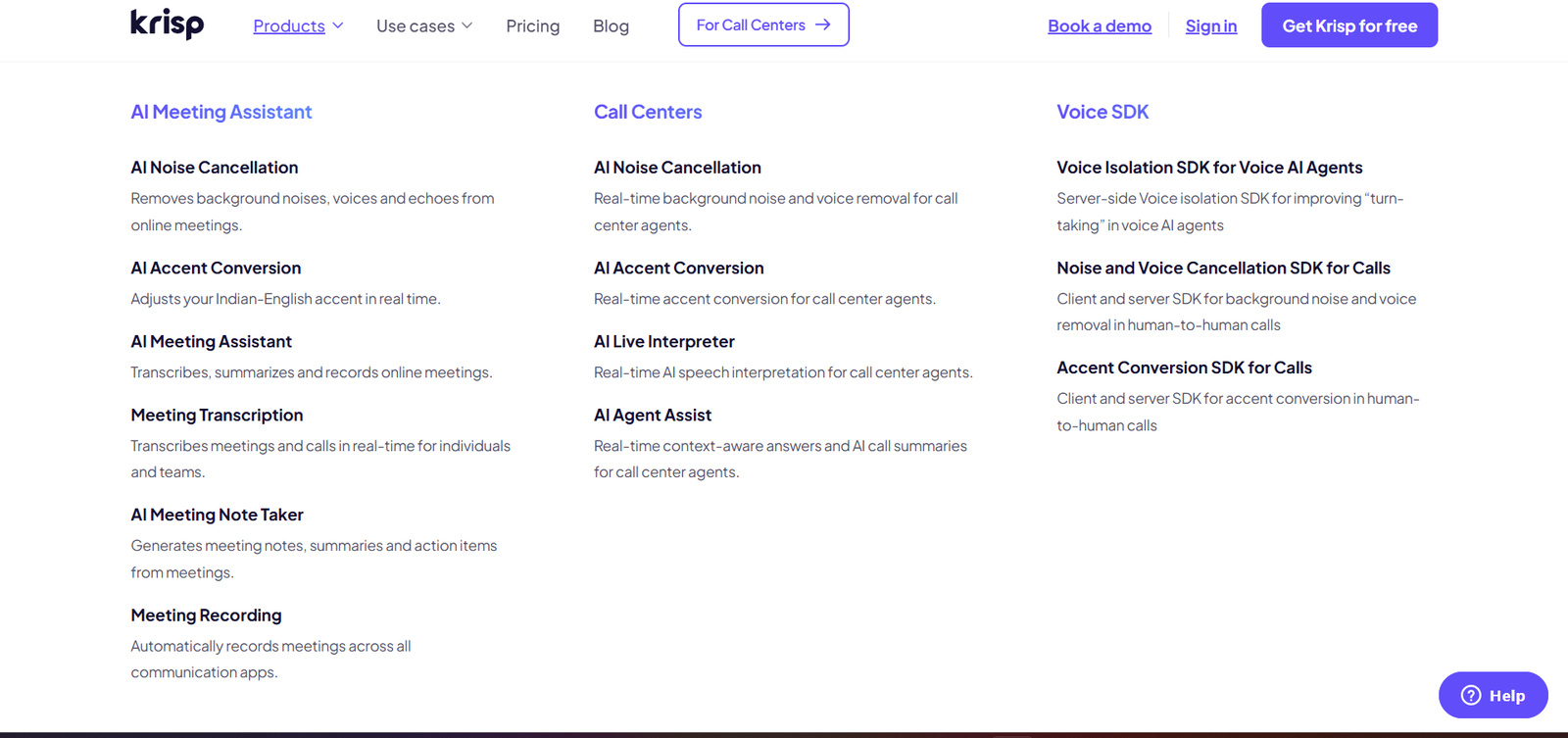Open the Products menu
The image size is (1568, 738).
click(289, 25)
